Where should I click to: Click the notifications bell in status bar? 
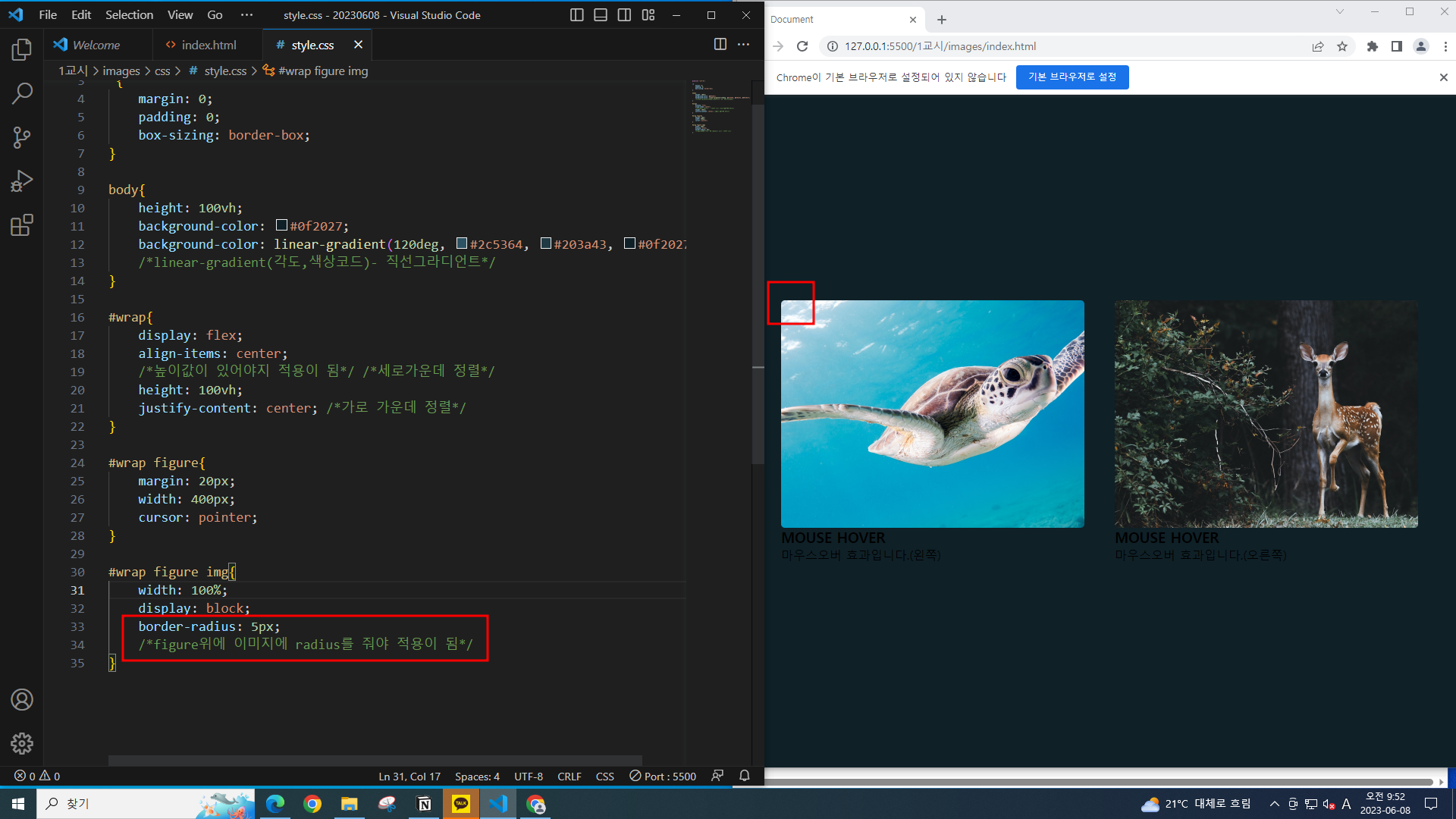(x=744, y=776)
